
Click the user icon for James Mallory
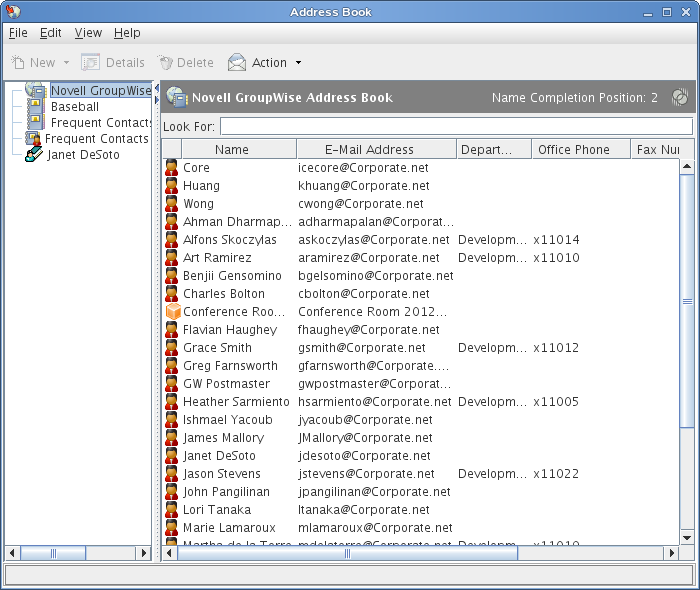171,437
